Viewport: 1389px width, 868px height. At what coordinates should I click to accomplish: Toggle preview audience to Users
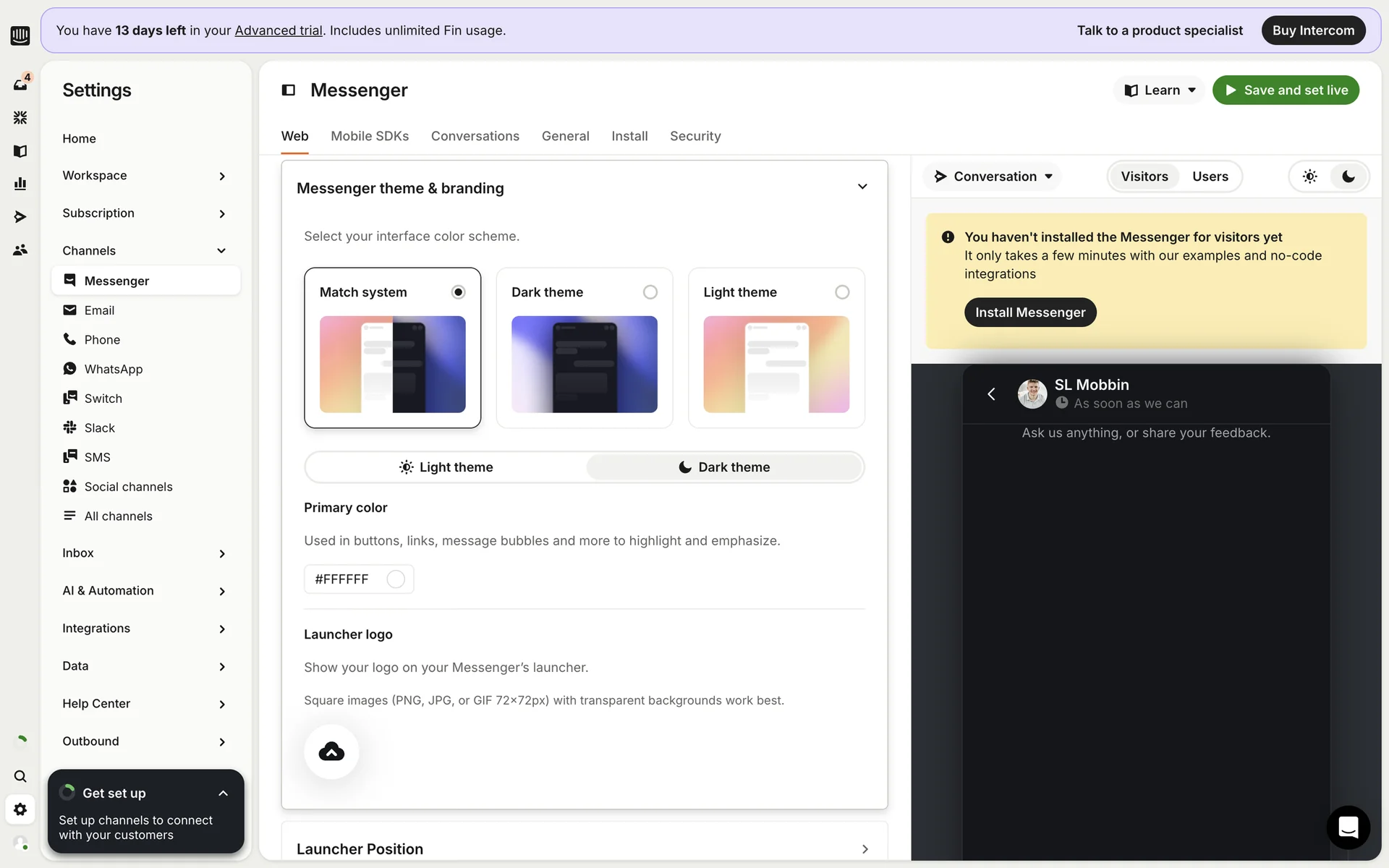[x=1210, y=176]
